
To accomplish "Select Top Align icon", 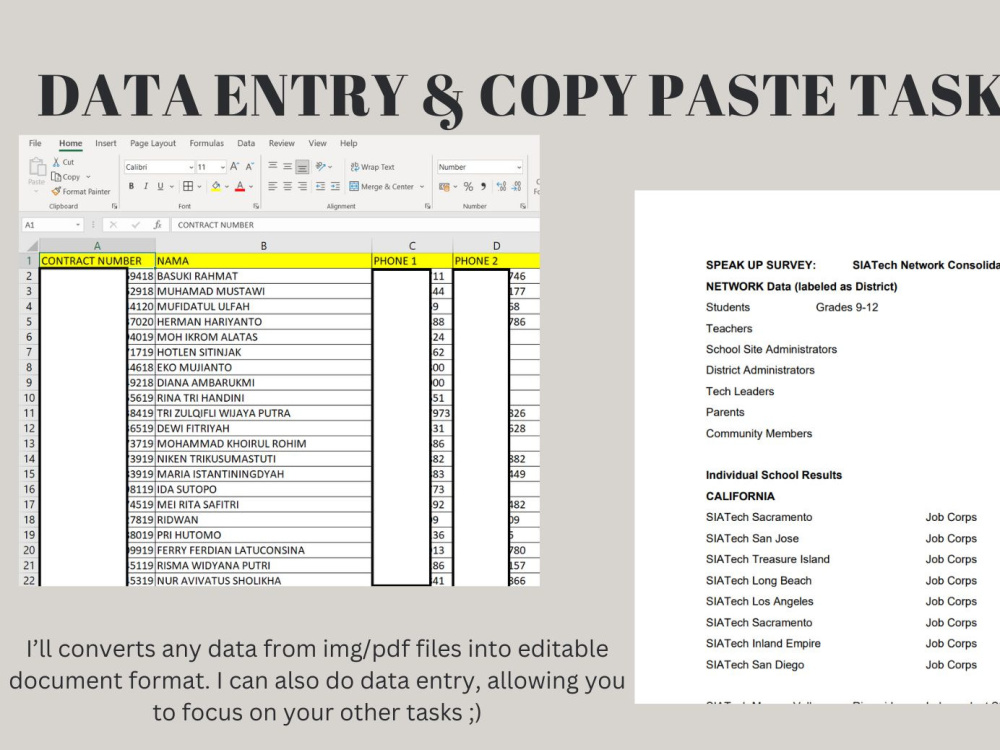I will 273,166.
